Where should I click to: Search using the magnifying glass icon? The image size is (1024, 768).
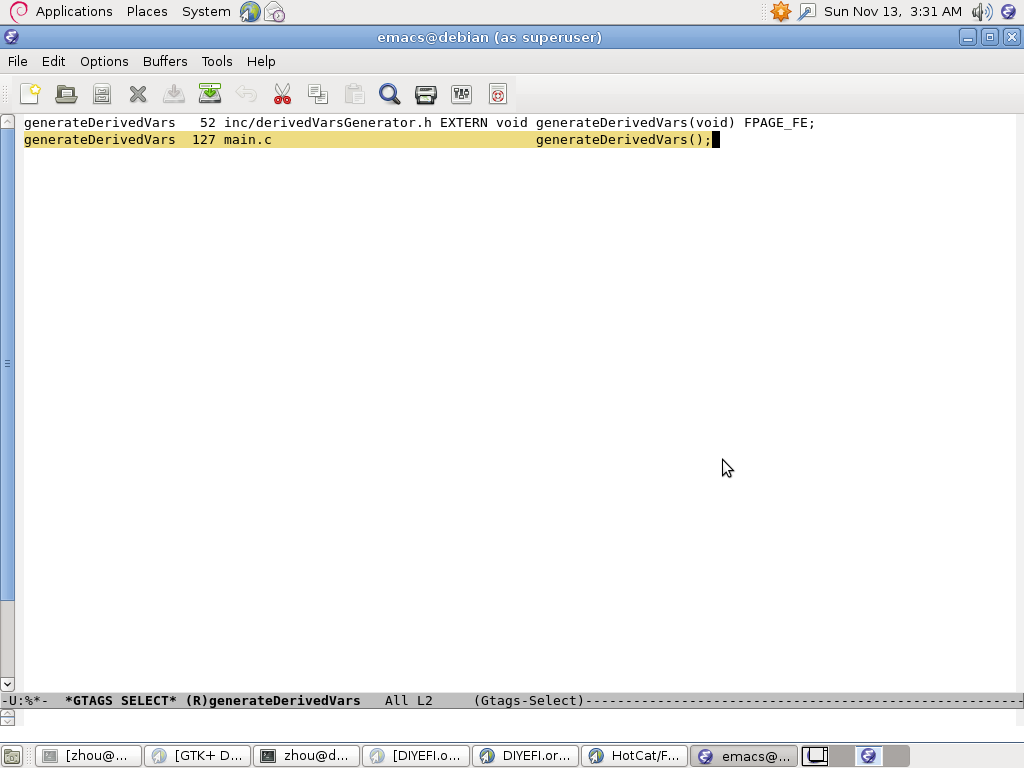[390, 94]
